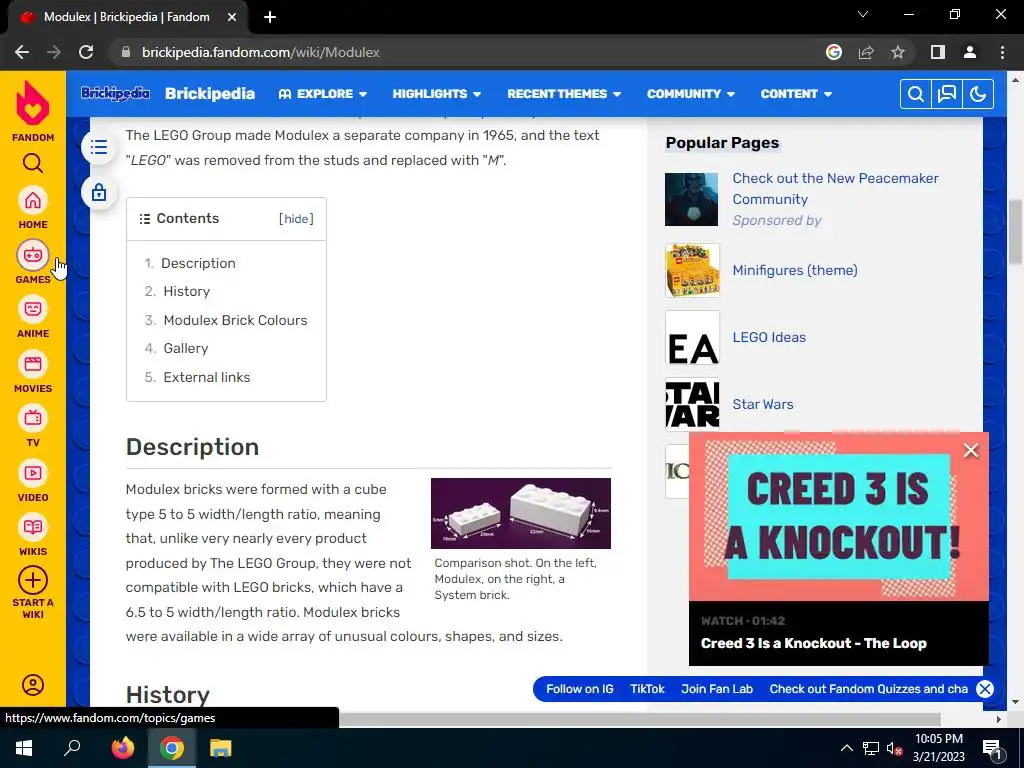Open Chrome profile icon
This screenshot has height=768, width=1024.
point(970,52)
